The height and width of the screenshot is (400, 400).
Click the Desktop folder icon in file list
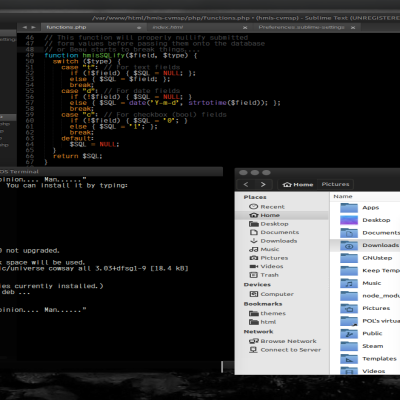click(x=349, y=220)
